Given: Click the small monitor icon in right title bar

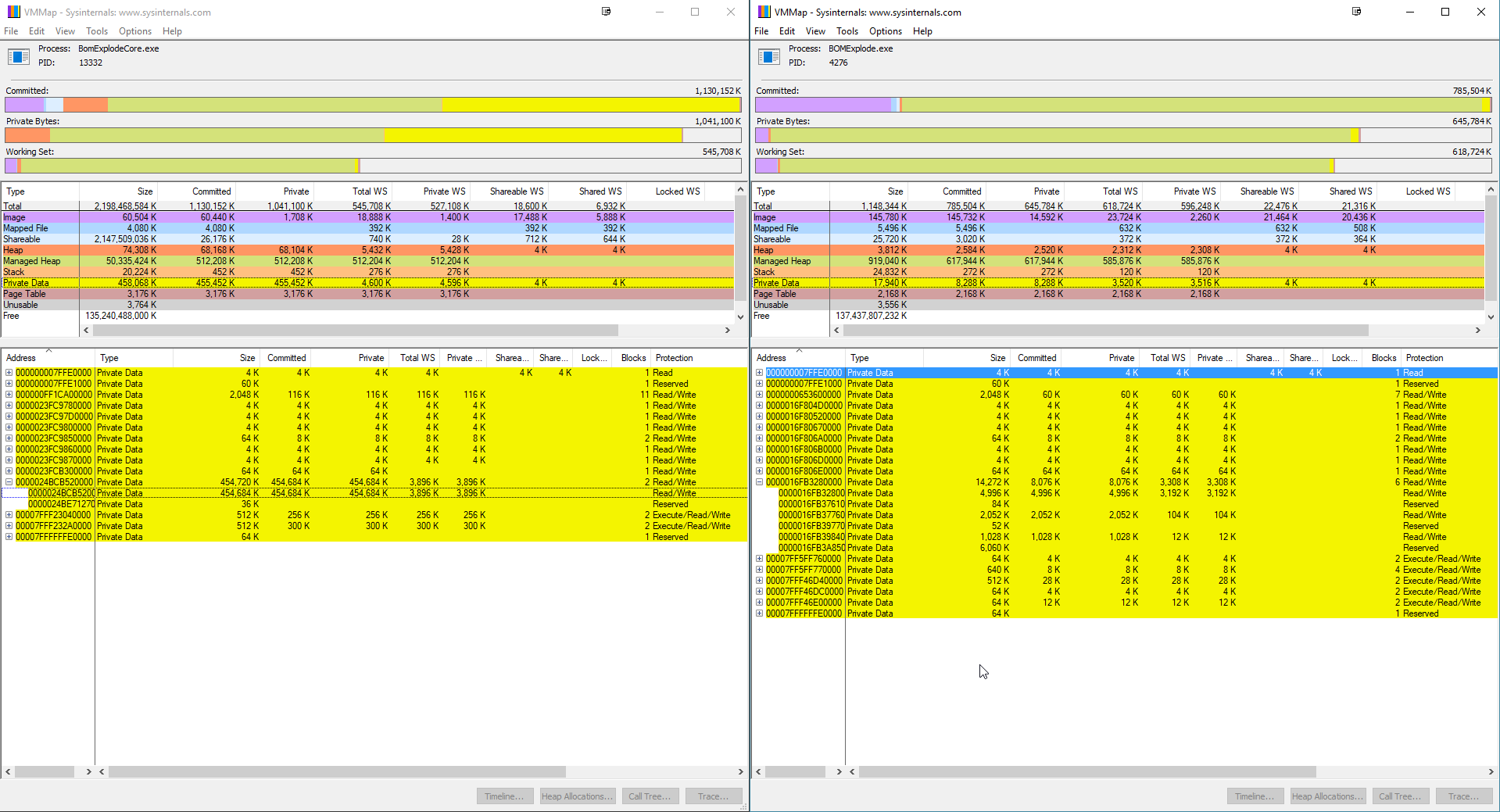Looking at the screenshot, I should point(1357,12).
